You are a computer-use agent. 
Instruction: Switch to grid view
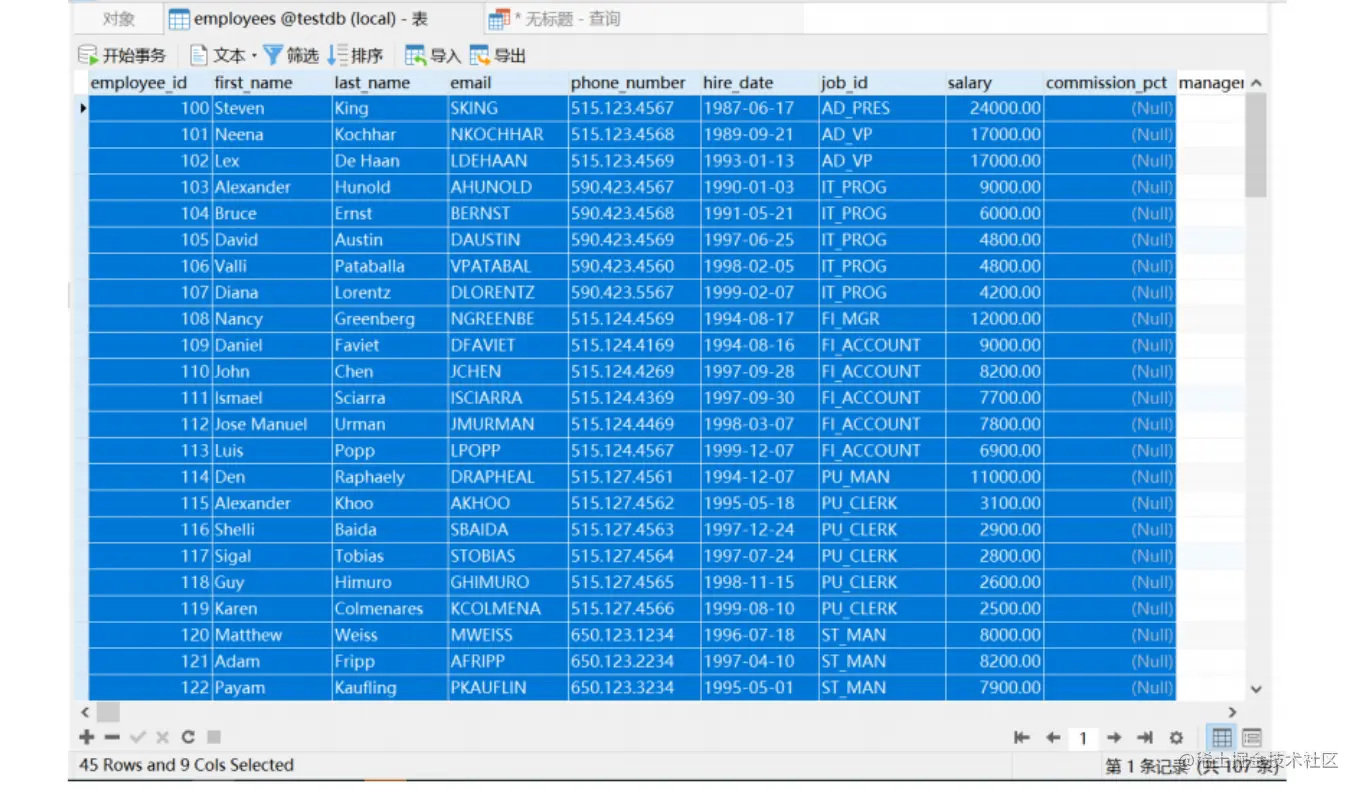click(x=1222, y=738)
